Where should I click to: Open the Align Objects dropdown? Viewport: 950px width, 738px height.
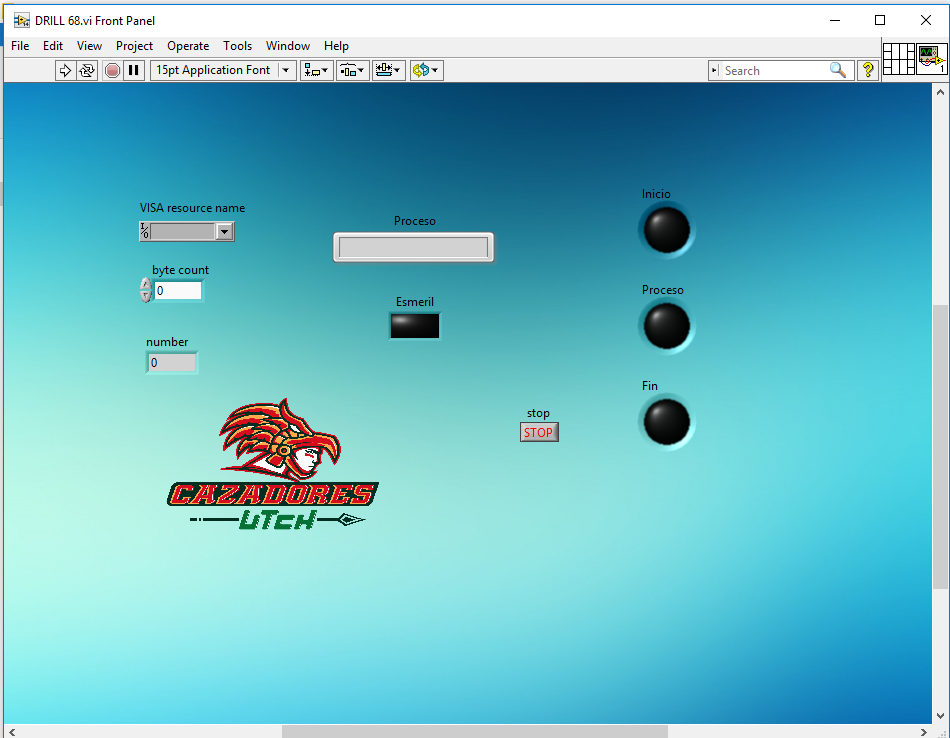(317, 70)
